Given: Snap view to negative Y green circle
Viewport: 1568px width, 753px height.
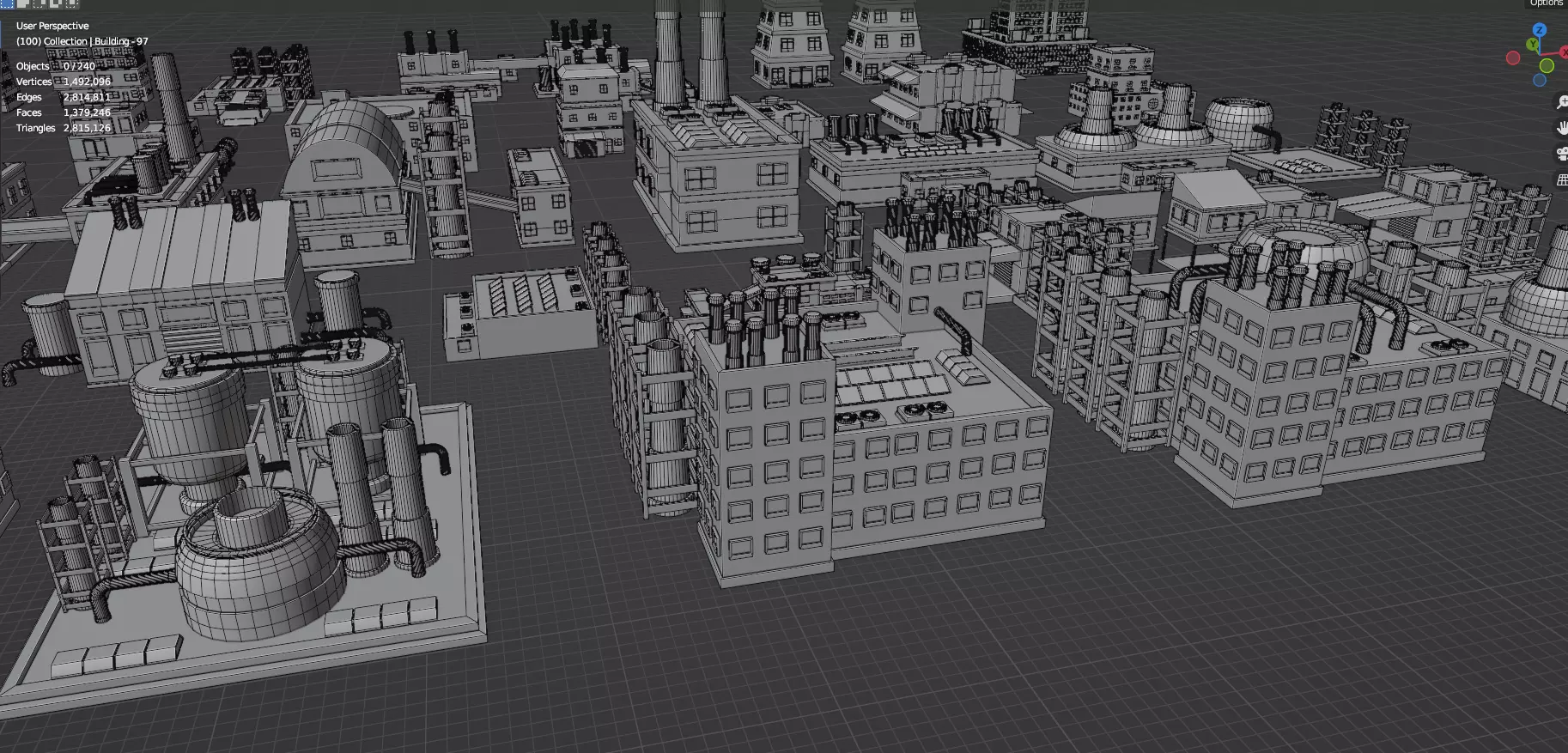Looking at the screenshot, I should click(x=1547, y=65).
